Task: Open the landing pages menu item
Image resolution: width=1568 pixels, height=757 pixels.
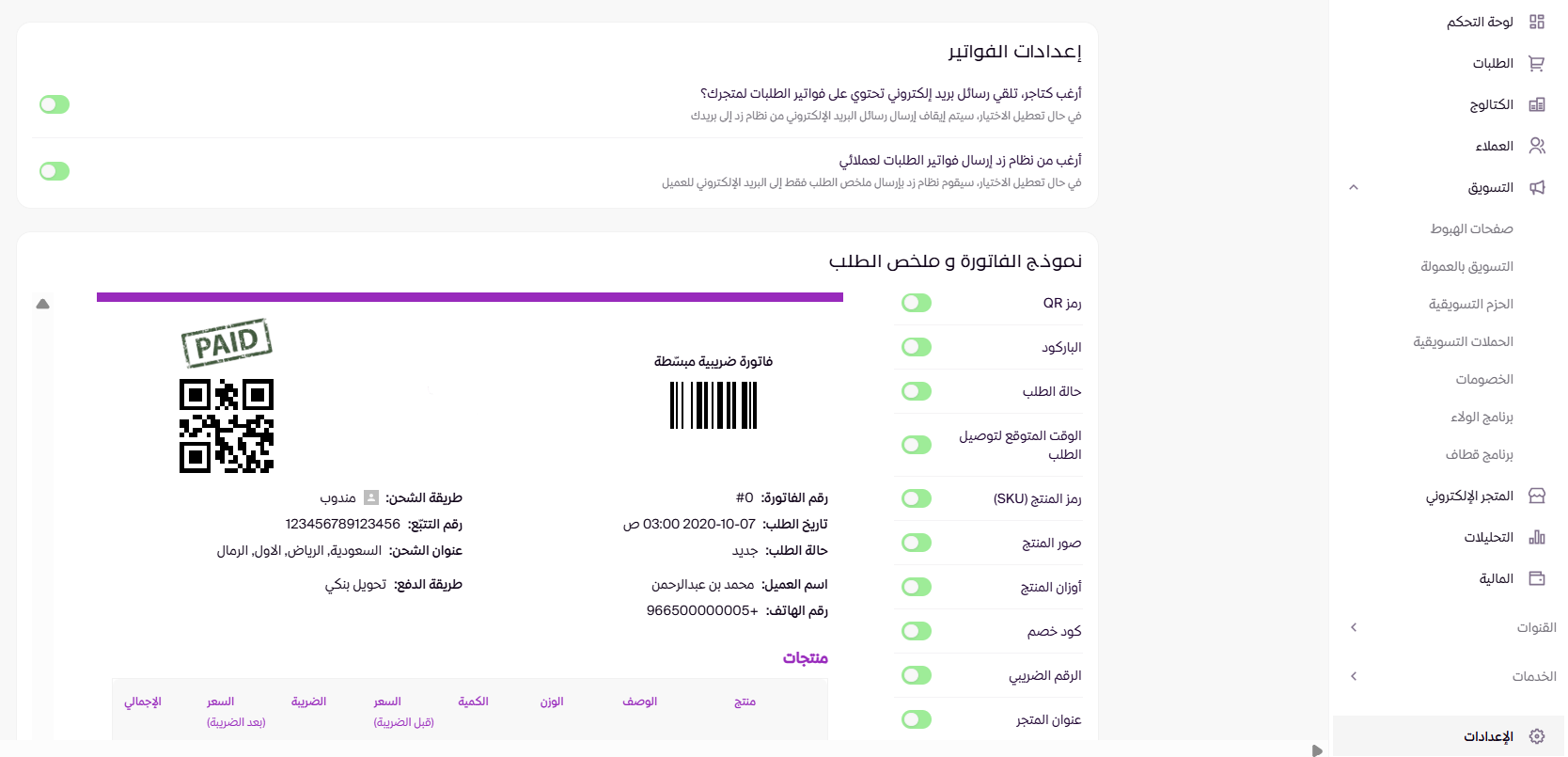Action: 1471,229
